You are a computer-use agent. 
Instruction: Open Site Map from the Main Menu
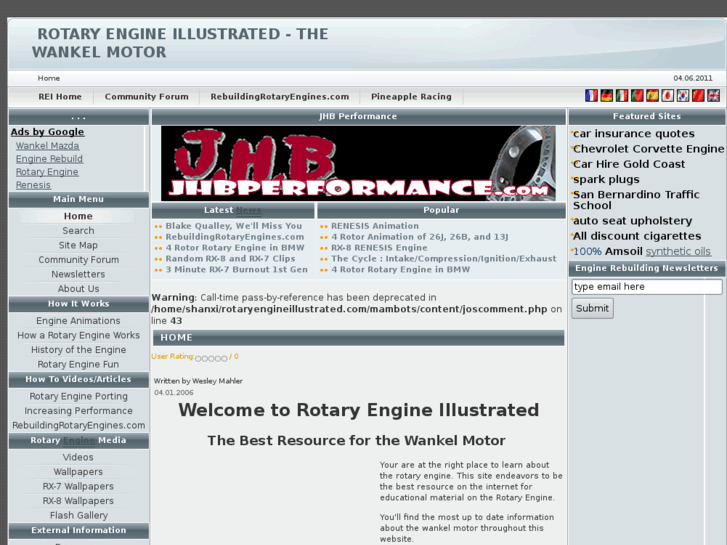coord(78,245)
